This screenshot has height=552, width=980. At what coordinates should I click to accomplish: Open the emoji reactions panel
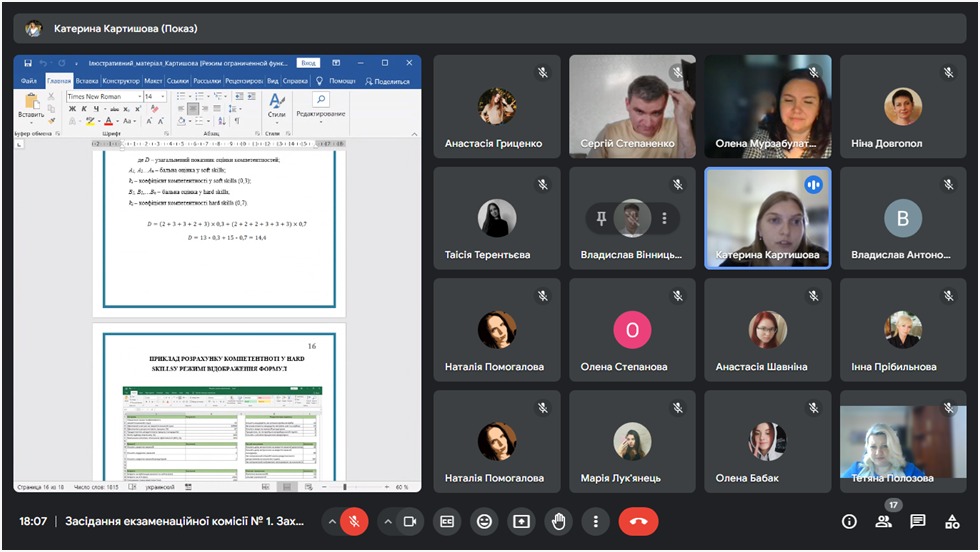(x=485, y=521)
